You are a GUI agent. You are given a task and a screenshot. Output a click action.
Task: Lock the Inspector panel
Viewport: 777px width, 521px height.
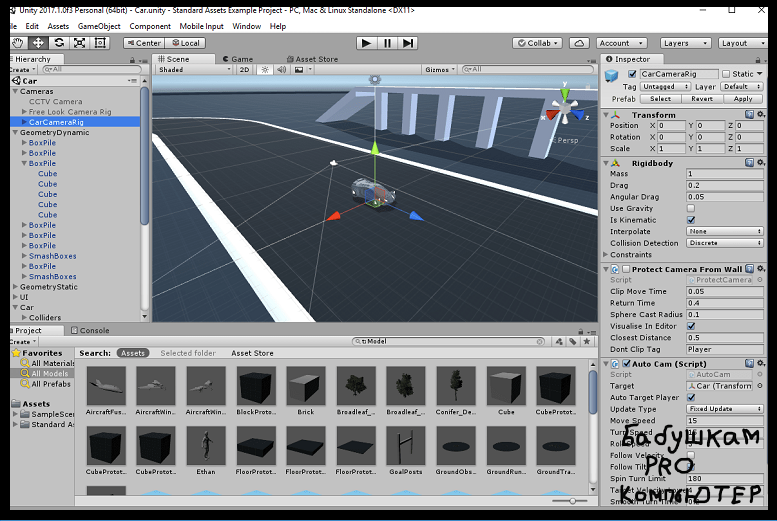(758, 59)
